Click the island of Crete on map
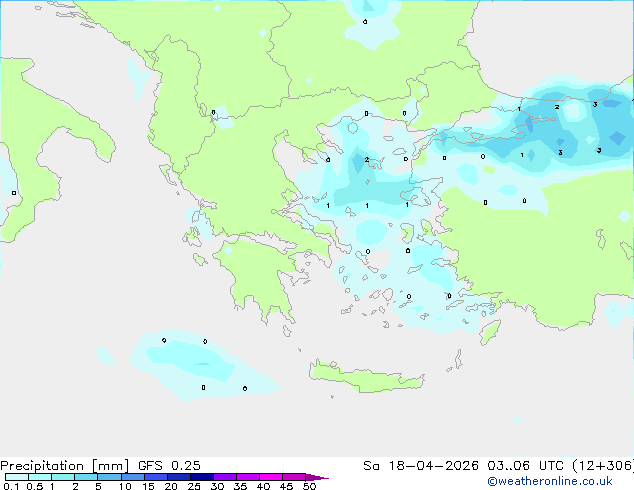The height and width of the screenshot is (490, 634). click(367, 377)
